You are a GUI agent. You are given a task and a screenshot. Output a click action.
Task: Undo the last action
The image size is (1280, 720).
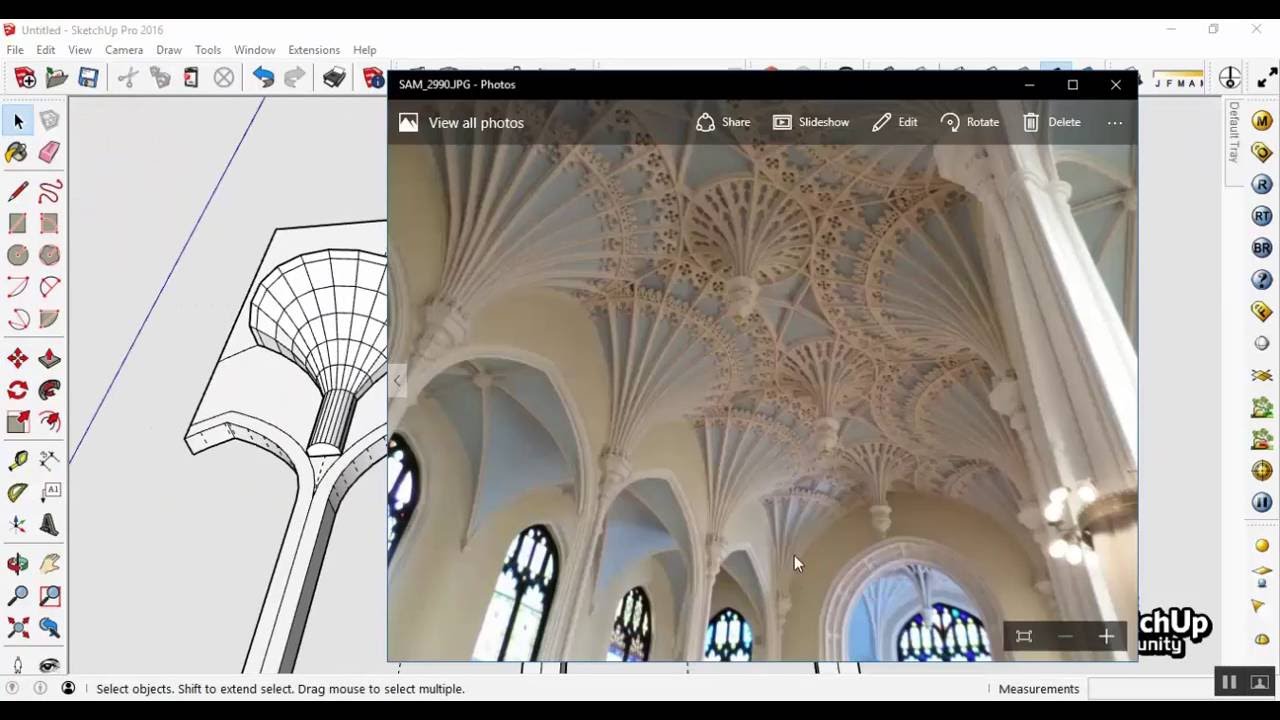tap(263, 78)
